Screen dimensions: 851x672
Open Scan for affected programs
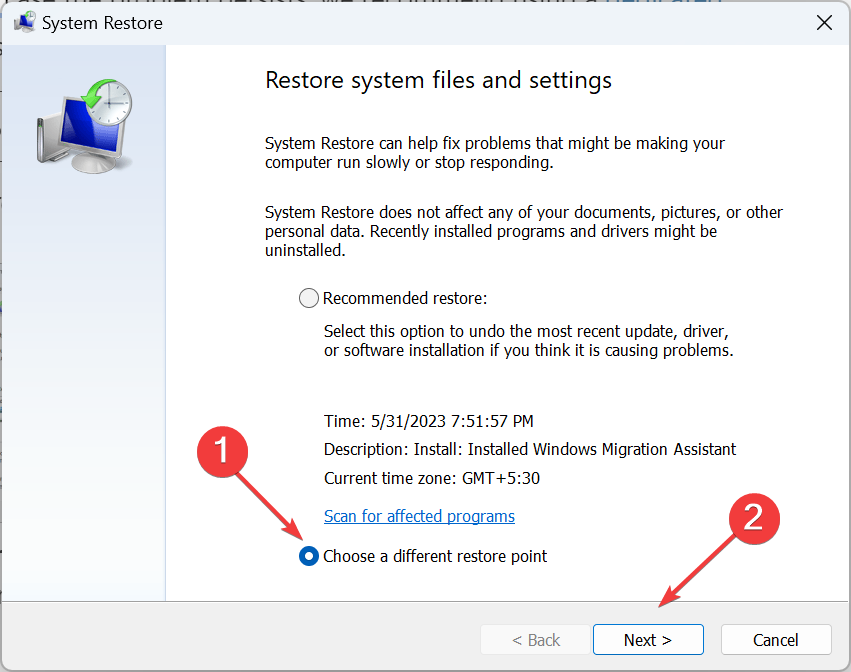[x=419, y=516]
